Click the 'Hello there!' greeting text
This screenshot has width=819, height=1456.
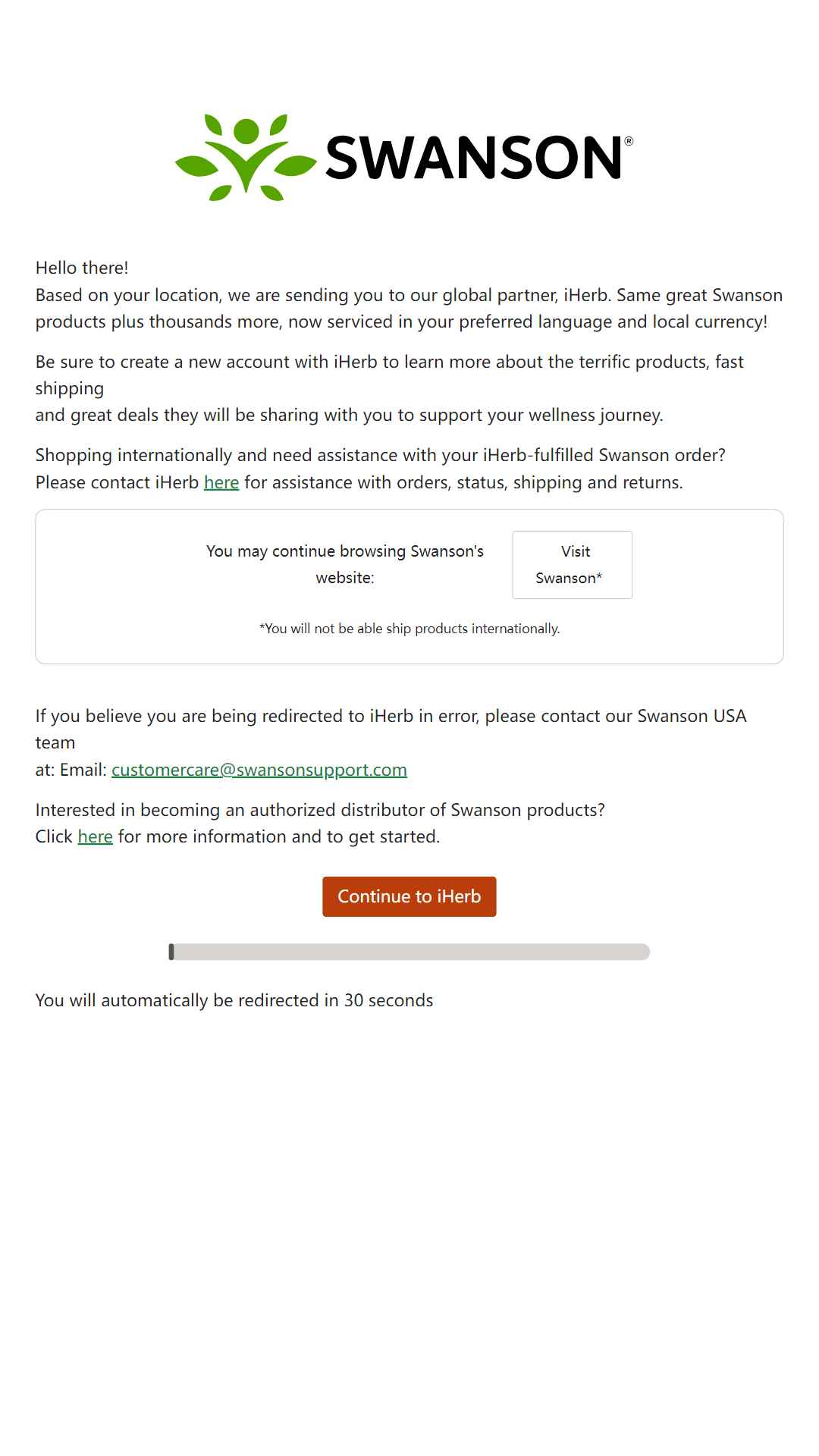[82, 268]
